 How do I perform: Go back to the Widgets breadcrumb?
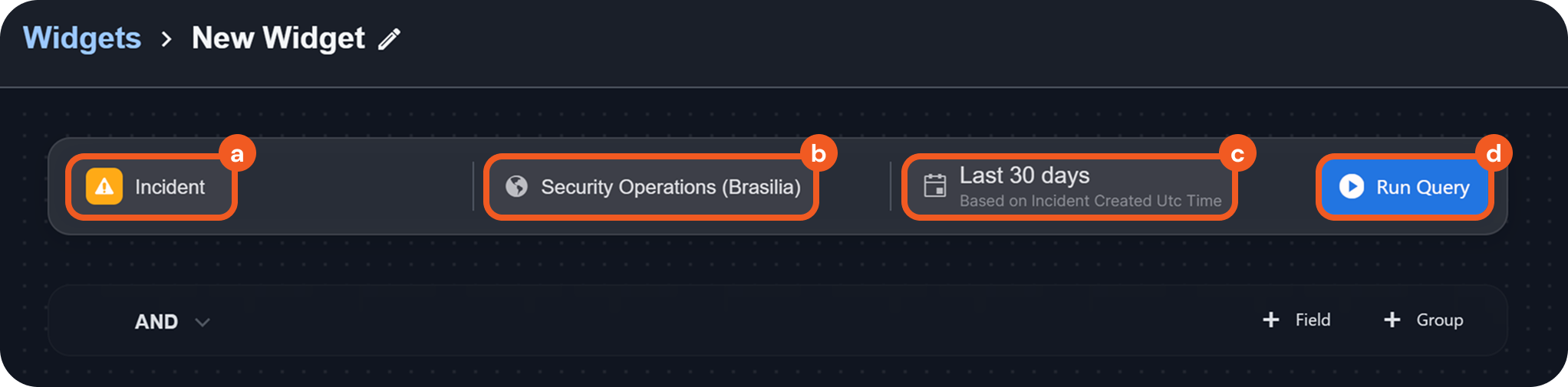[x=82, y=38]
